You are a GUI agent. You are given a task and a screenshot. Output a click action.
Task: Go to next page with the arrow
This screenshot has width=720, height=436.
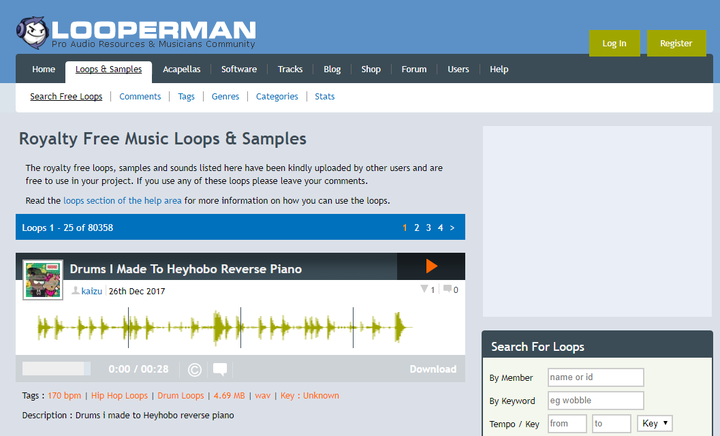[x=452, y=228]
